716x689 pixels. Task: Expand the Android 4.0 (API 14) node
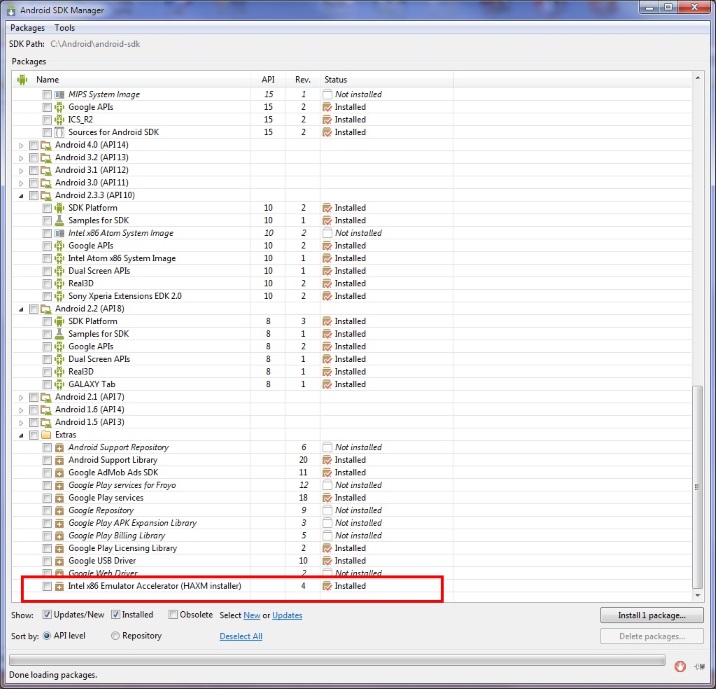[21, 146]
